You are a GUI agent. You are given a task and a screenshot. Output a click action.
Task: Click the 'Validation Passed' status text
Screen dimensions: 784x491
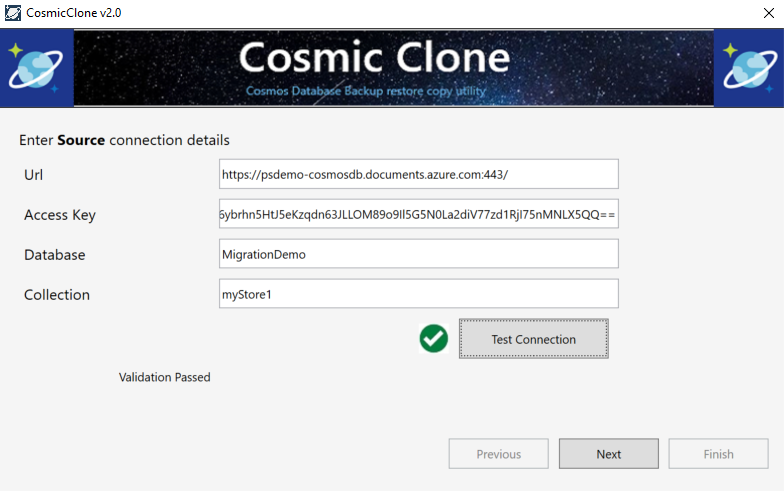click(x=164, y=377)
